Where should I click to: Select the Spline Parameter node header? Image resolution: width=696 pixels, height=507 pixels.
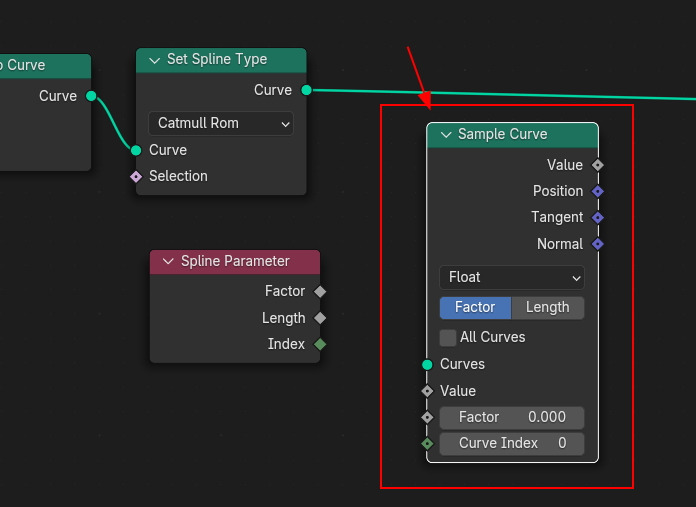pyautogui.click(x=235, y=261)
